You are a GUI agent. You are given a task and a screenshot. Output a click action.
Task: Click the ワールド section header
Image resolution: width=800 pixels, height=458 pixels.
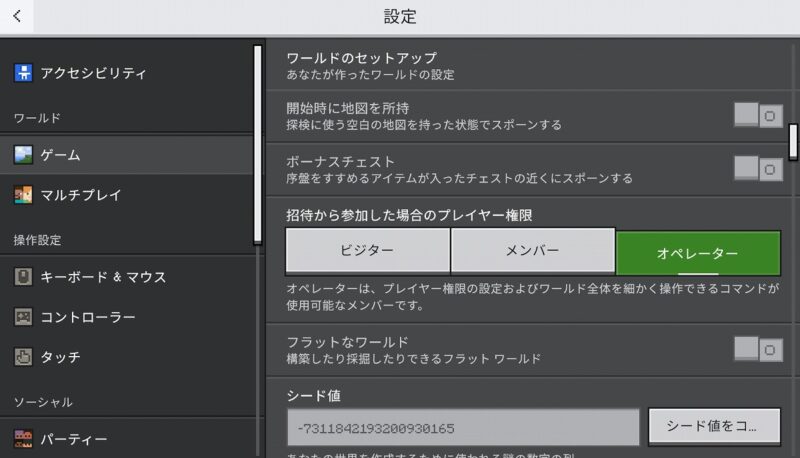click(x=37, y=118)
